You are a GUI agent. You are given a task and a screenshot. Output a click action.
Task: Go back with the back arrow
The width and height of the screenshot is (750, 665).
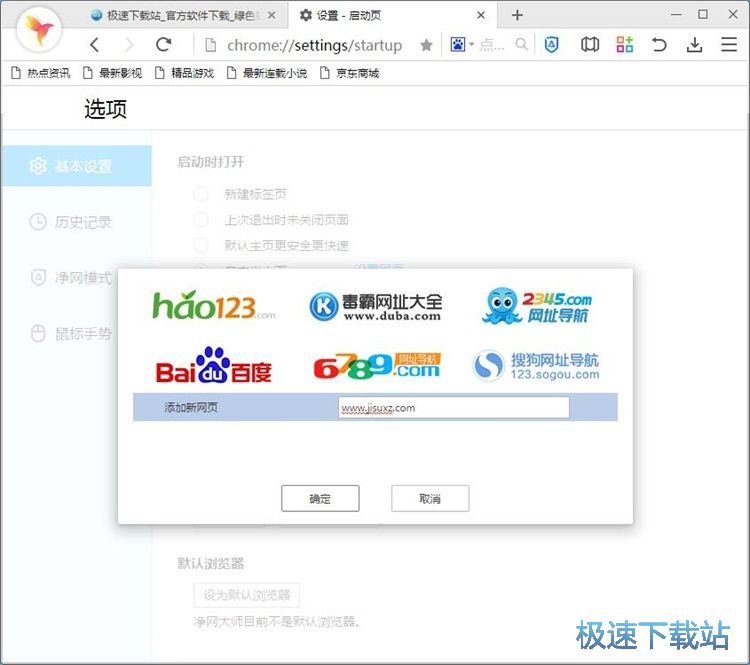(x=94, y=45)
